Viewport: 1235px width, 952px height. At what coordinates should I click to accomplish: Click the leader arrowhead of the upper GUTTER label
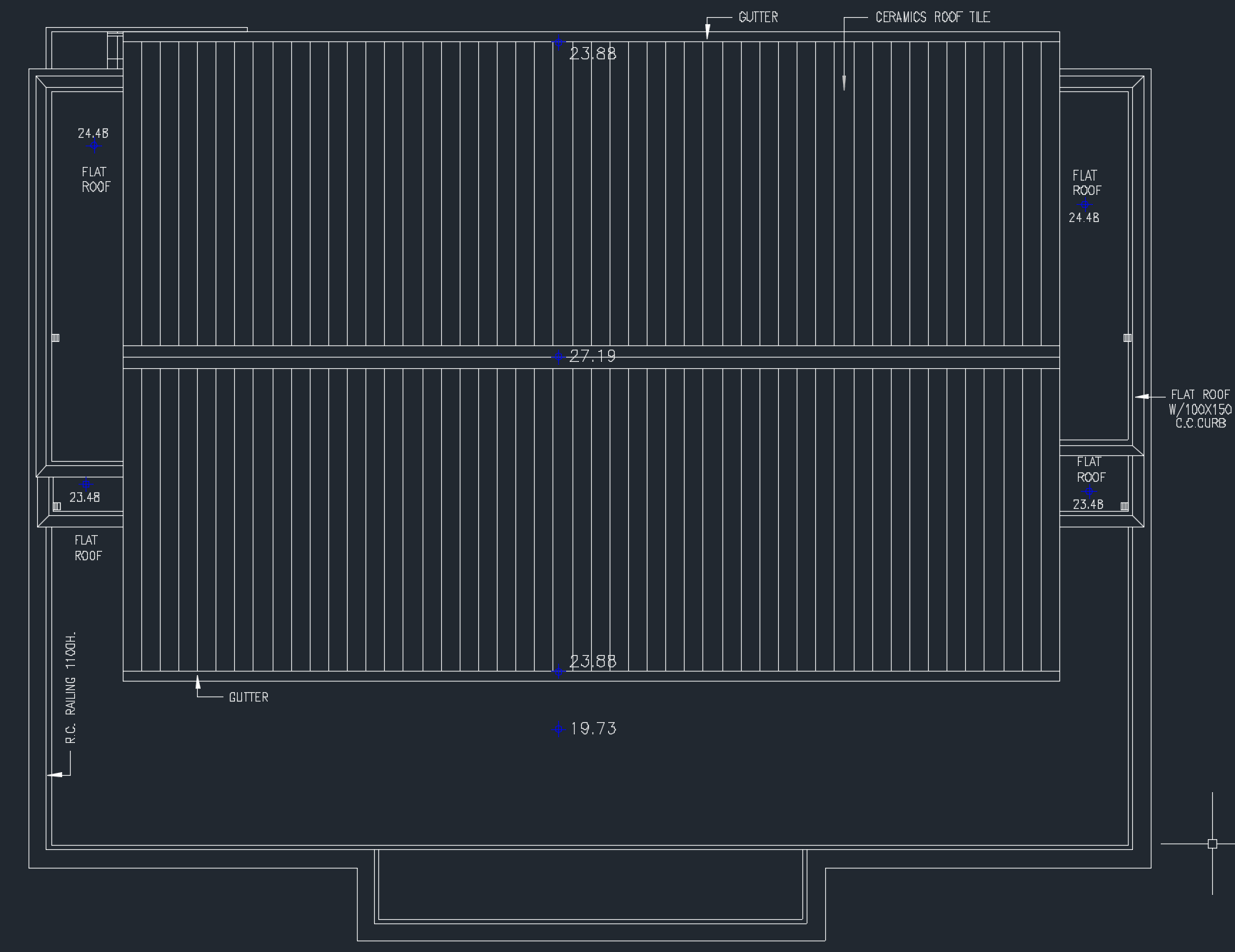click(707, 31)
